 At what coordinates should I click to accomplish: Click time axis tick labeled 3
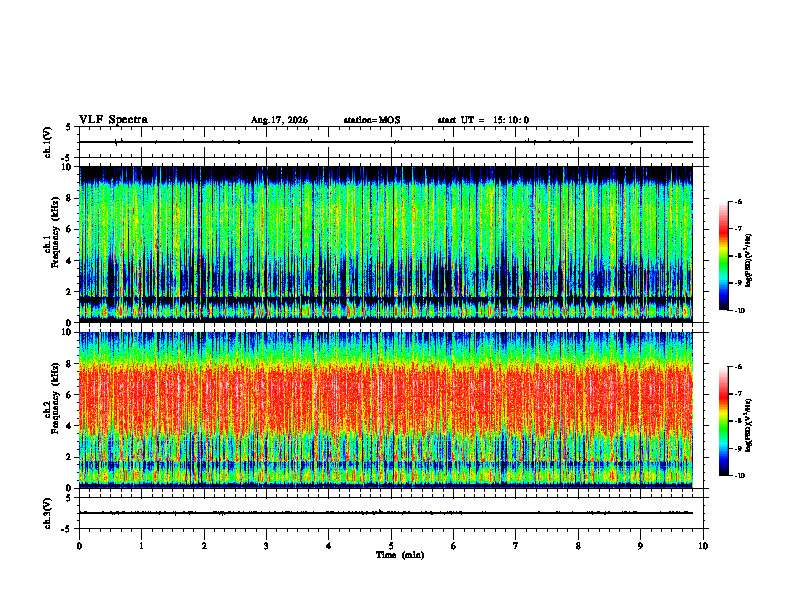click(x=266, y=546)
